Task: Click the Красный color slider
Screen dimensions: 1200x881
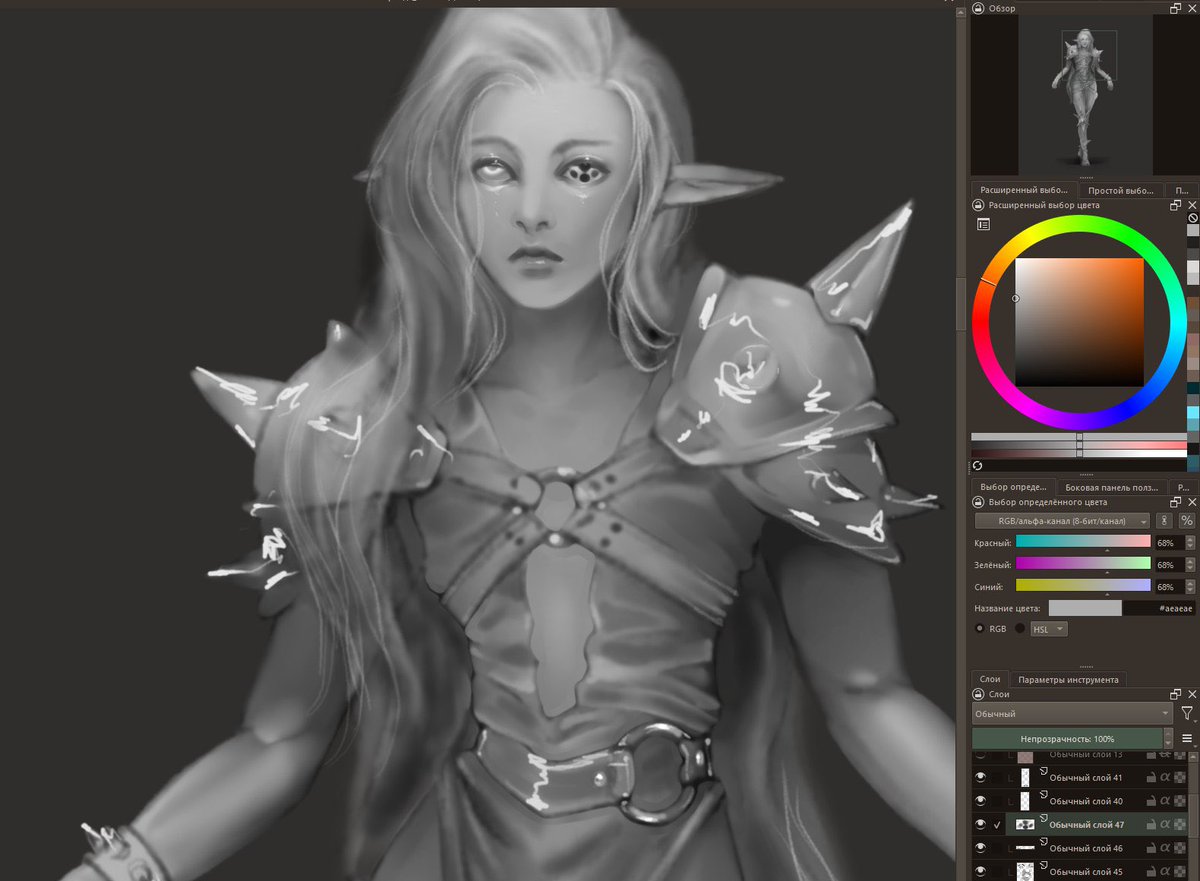Action: tap(1083, 541)
